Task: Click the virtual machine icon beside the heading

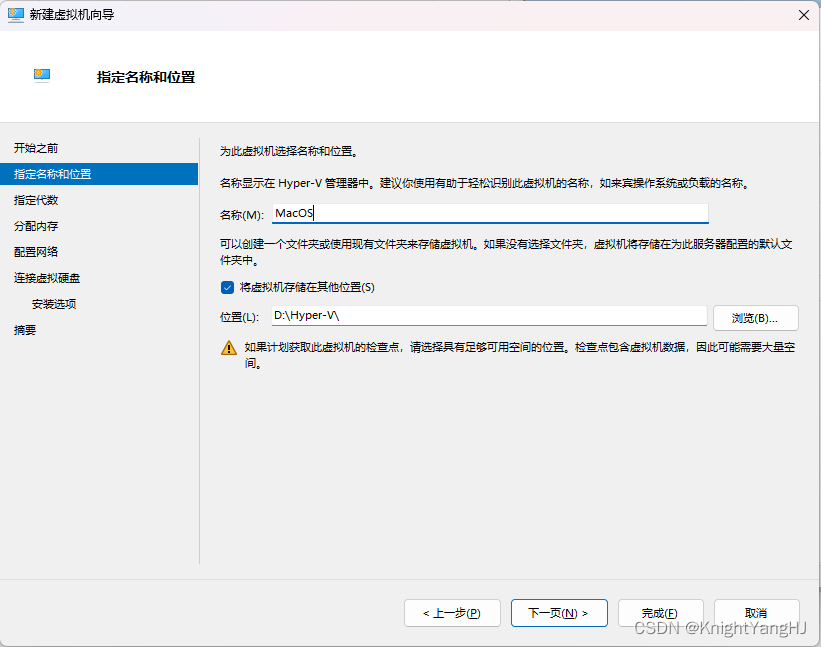Action: coord(42,76)
